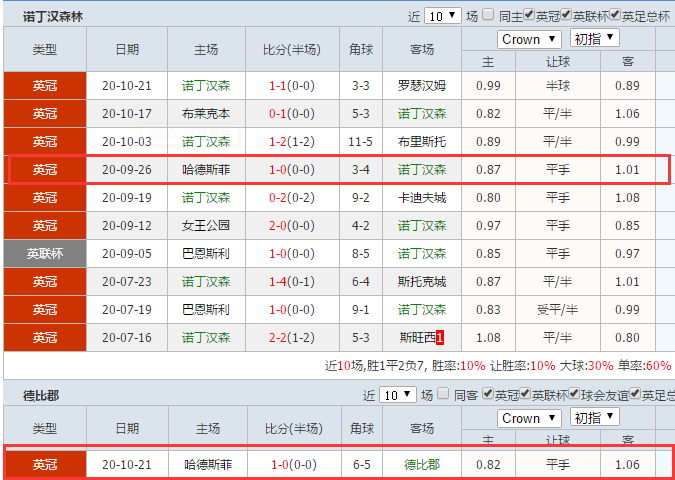Click away team 斯托克城

422,282
